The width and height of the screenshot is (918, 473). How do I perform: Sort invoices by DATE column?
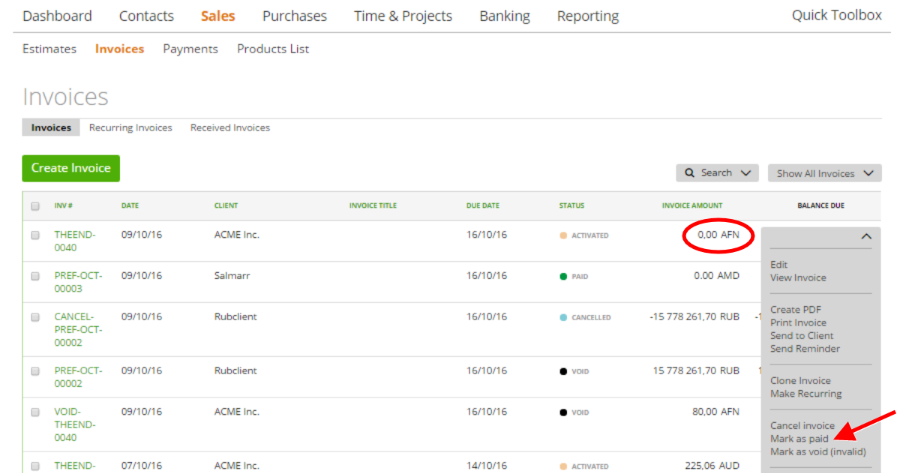130,205
